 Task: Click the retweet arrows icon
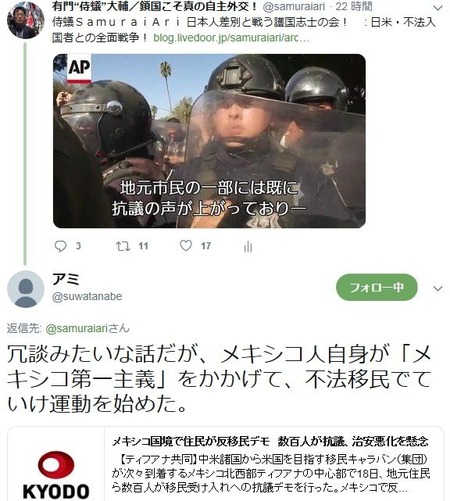(x=122, y=246)
